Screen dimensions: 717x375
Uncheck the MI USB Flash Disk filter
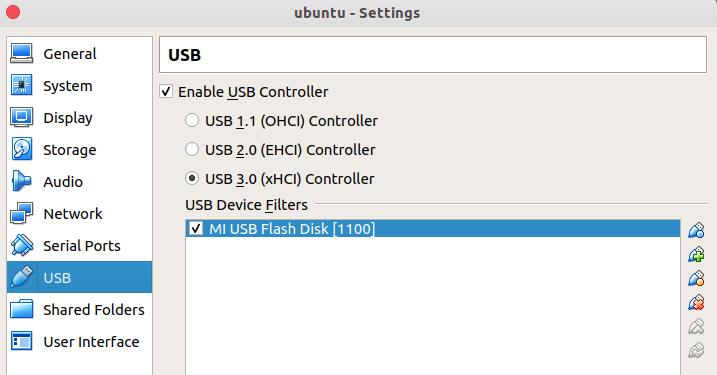coord(196,228)
